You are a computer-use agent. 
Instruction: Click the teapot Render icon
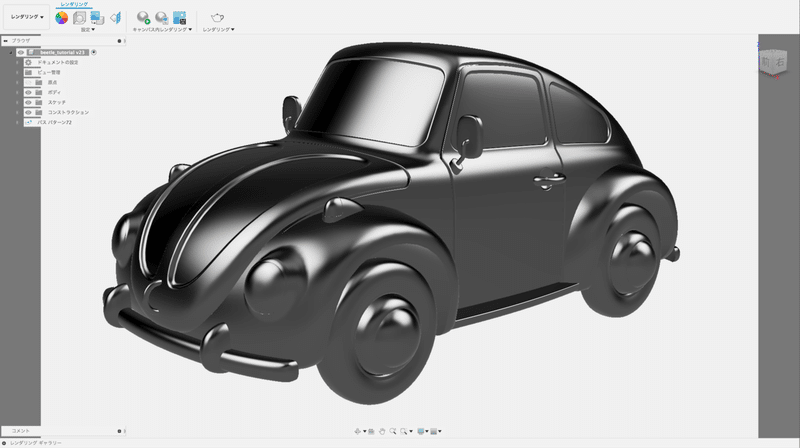click(x=217, y=18)
